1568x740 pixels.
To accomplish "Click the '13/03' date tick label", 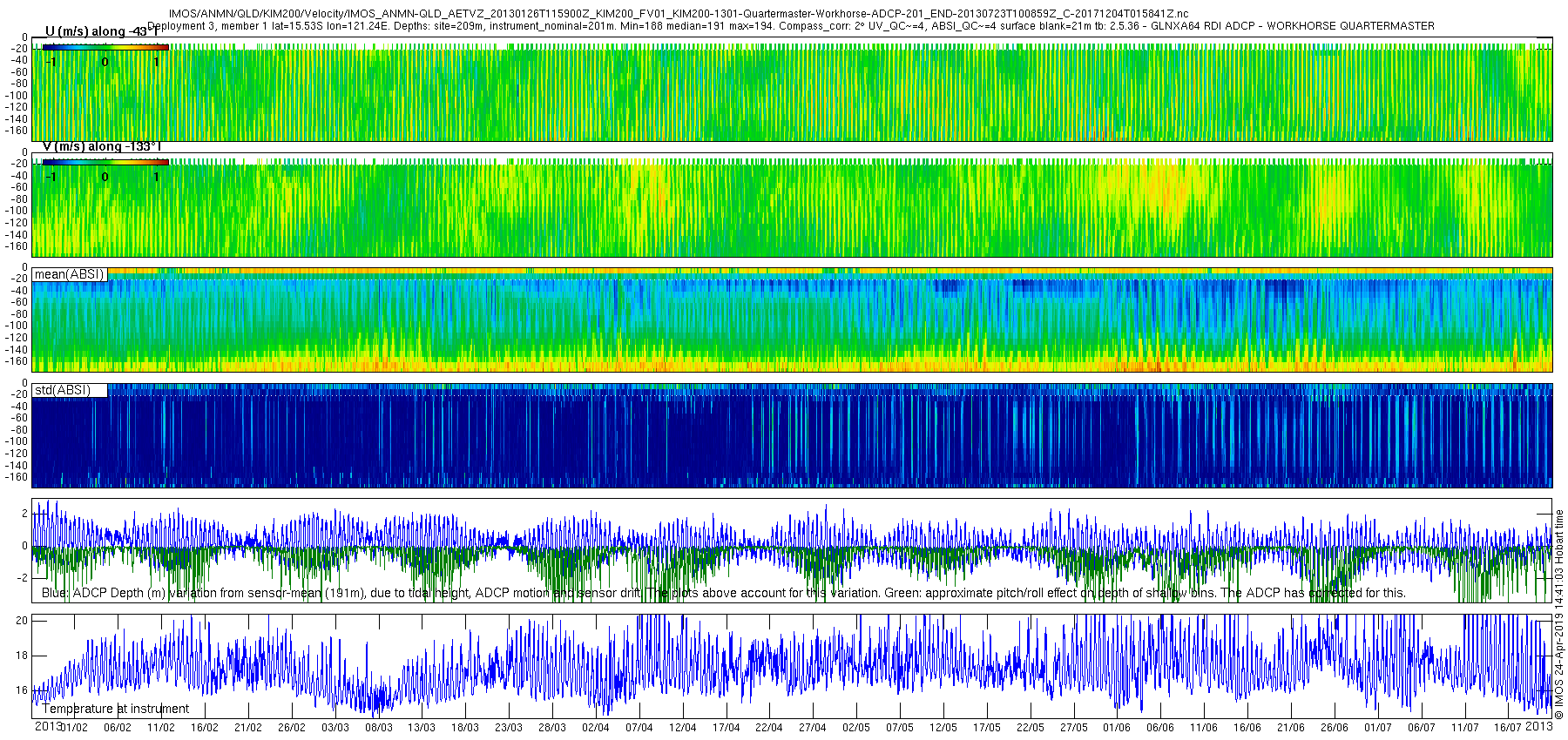I will (x=422, y=728).
